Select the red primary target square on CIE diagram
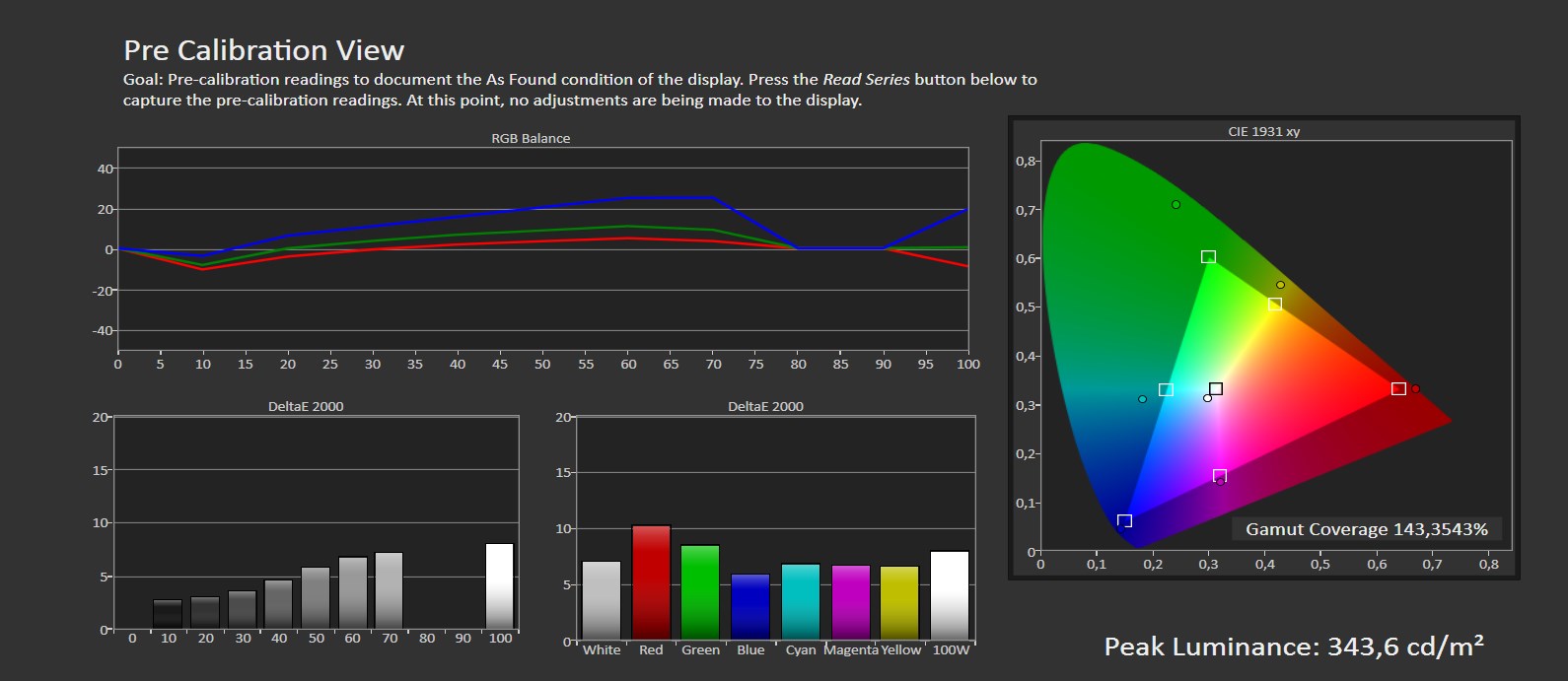1568x681 pixels. coord(1398,389)
